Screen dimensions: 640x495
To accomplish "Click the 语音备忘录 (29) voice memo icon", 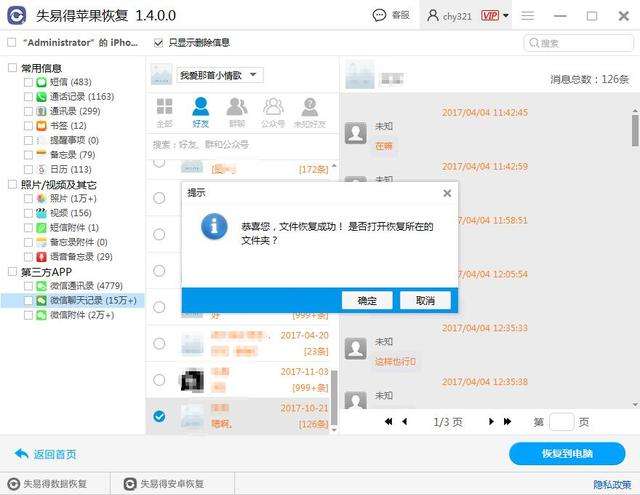I will pos(41,257).
